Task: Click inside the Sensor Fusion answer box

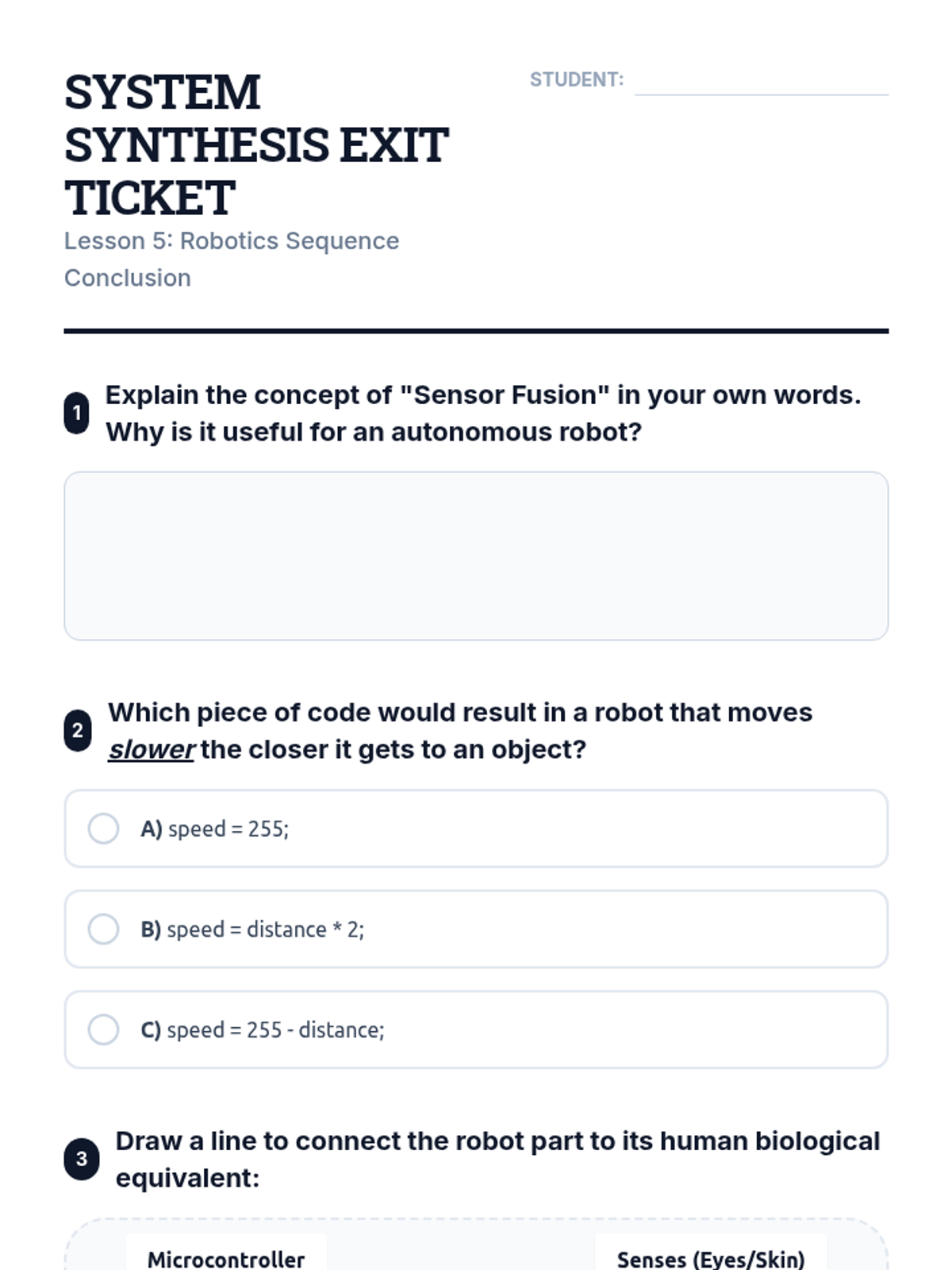Action: point(476,556)
